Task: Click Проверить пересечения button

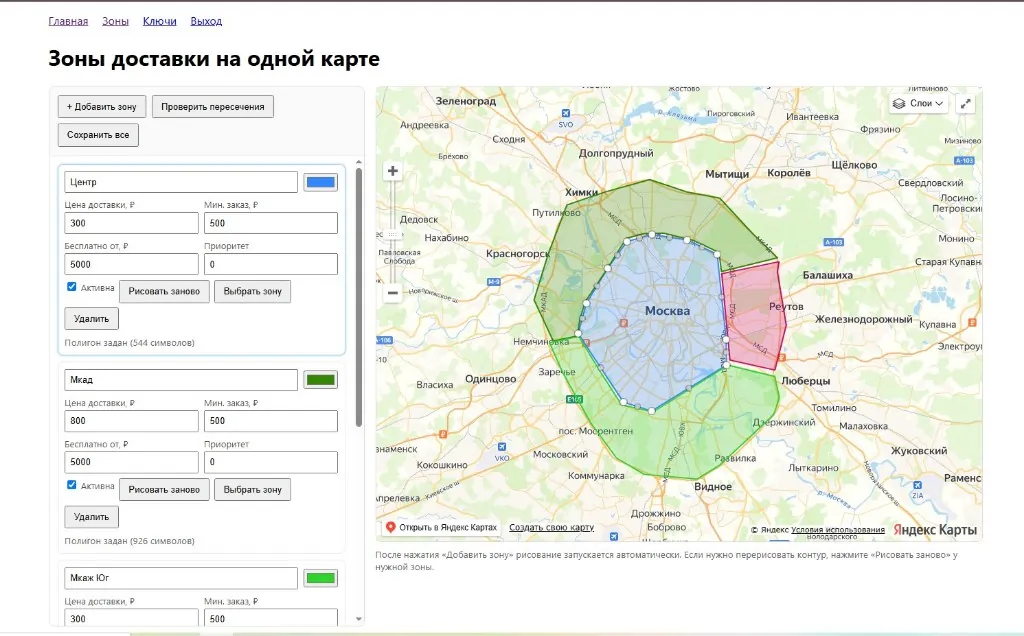Action: [213, 106]
